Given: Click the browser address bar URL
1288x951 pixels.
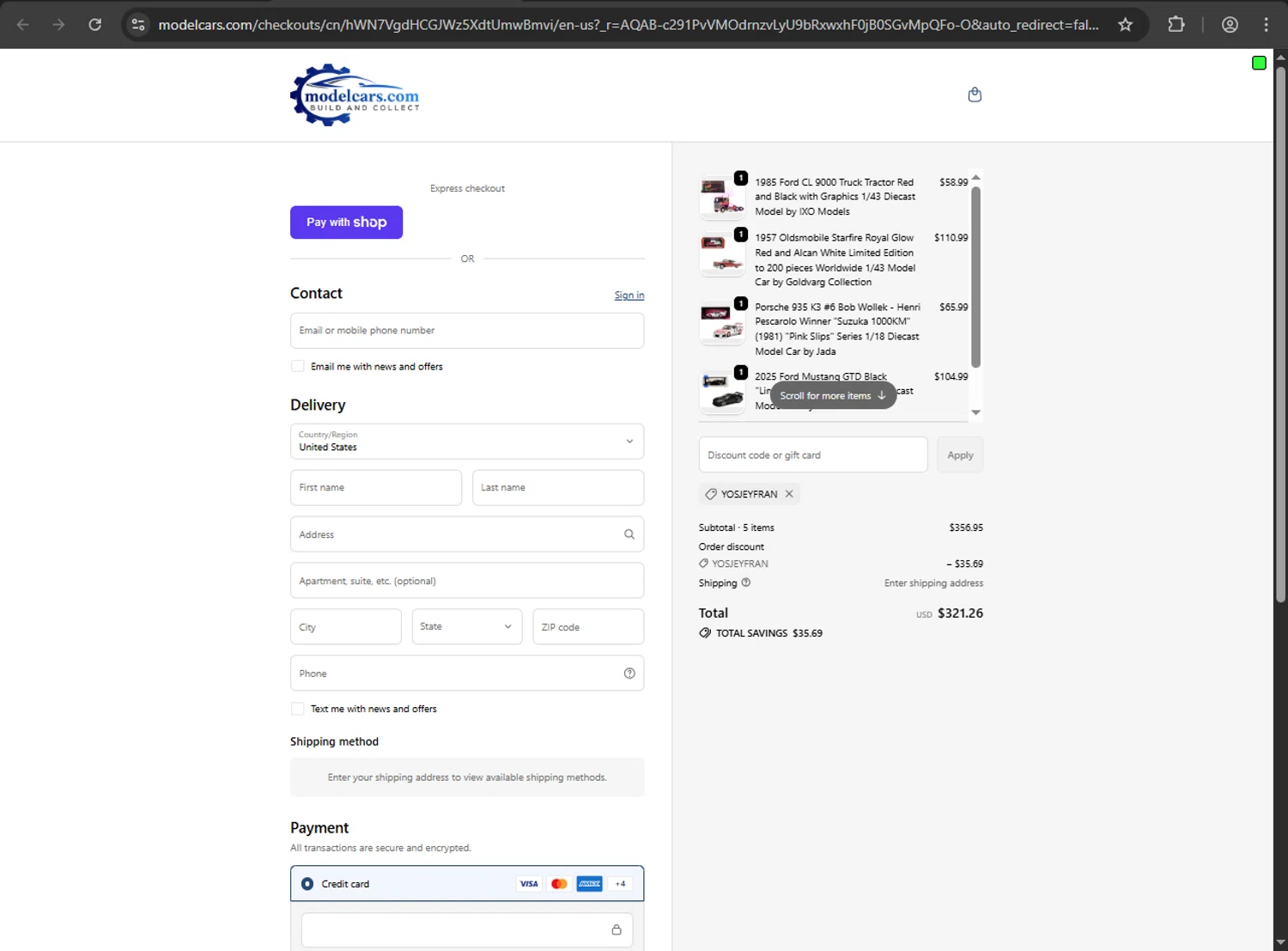Looking at the screenshot, I should click(x=628, y=25).
